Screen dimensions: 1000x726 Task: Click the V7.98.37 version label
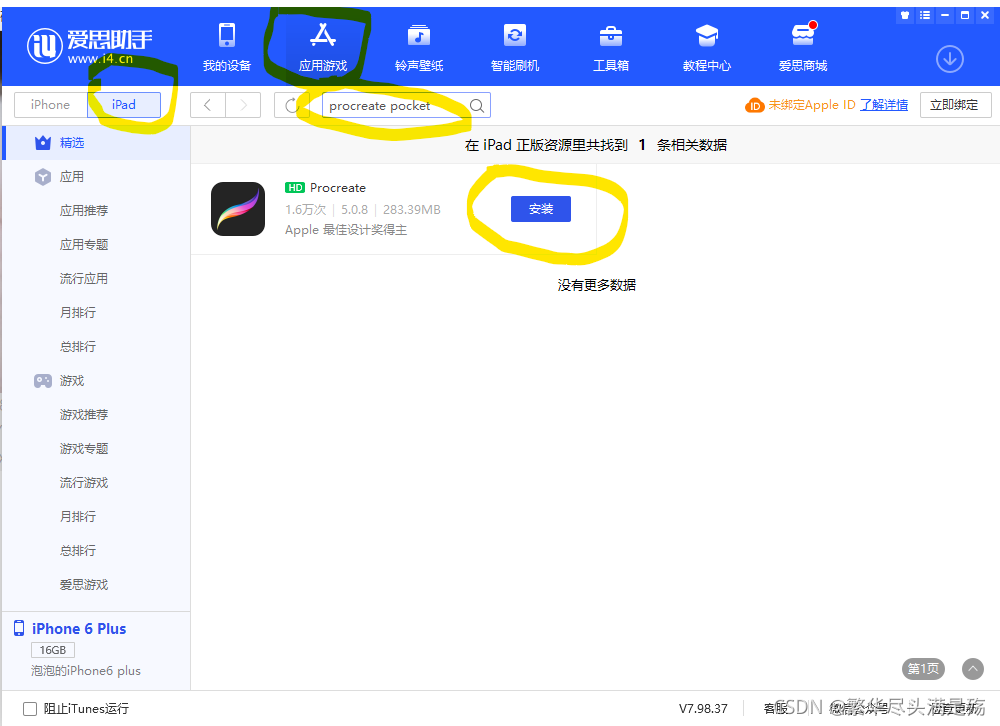[x=703, y=709]
